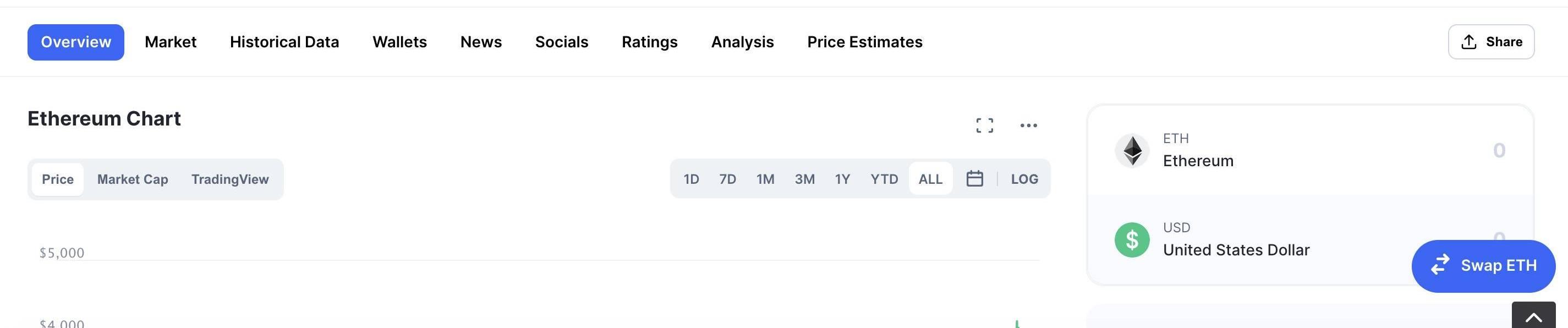Select the 1Y time range
1568x328 pixels.
(842, 179)
